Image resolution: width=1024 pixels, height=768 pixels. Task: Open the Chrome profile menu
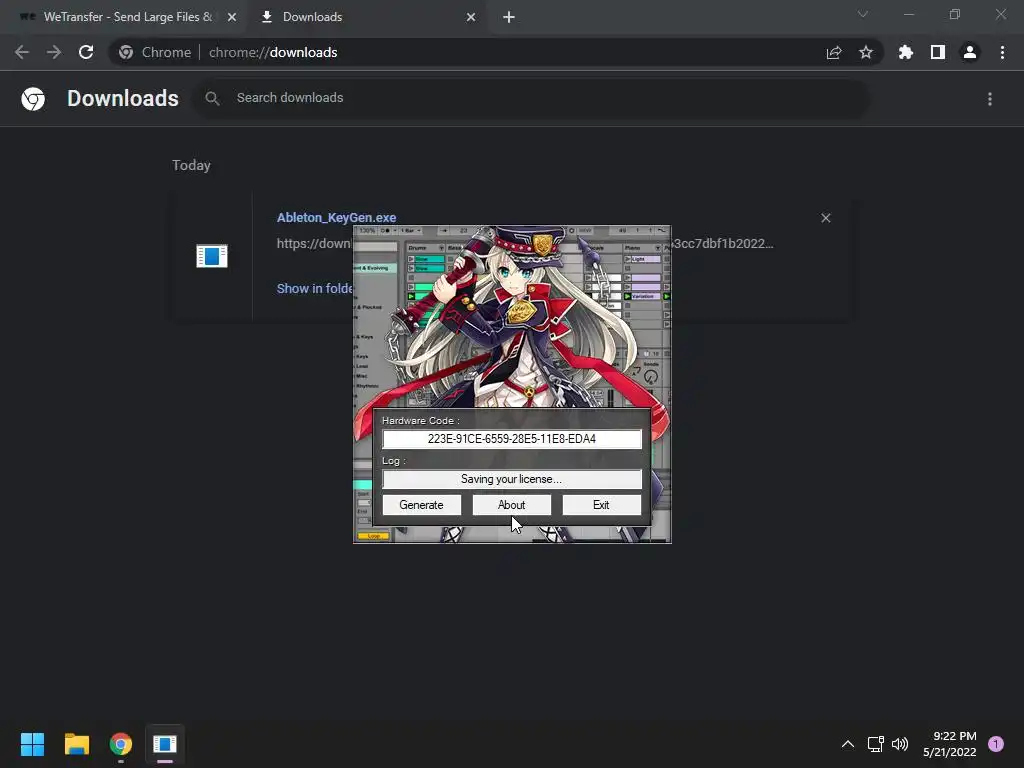point(970,52)
